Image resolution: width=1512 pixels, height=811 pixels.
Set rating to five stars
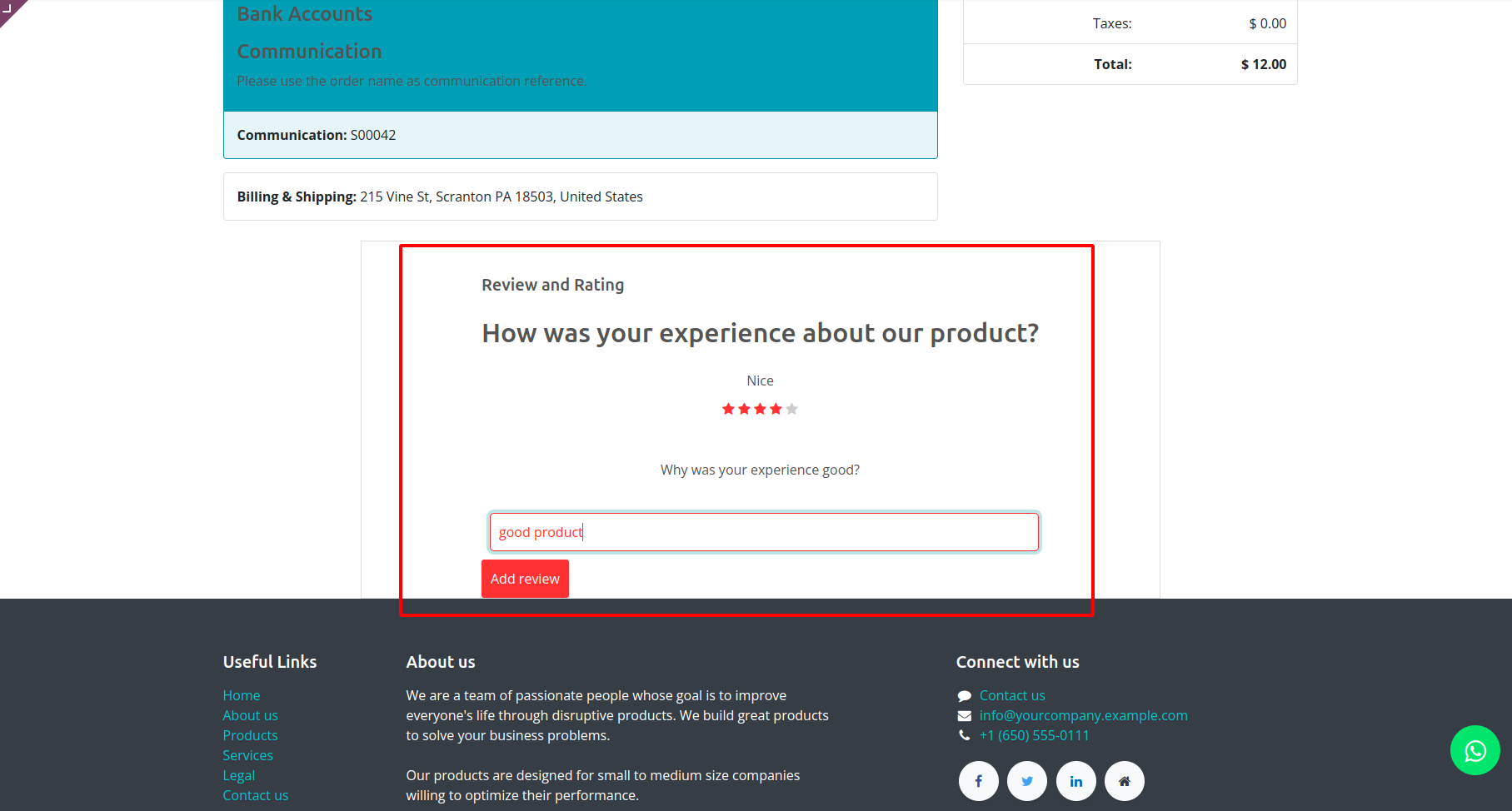792,409
